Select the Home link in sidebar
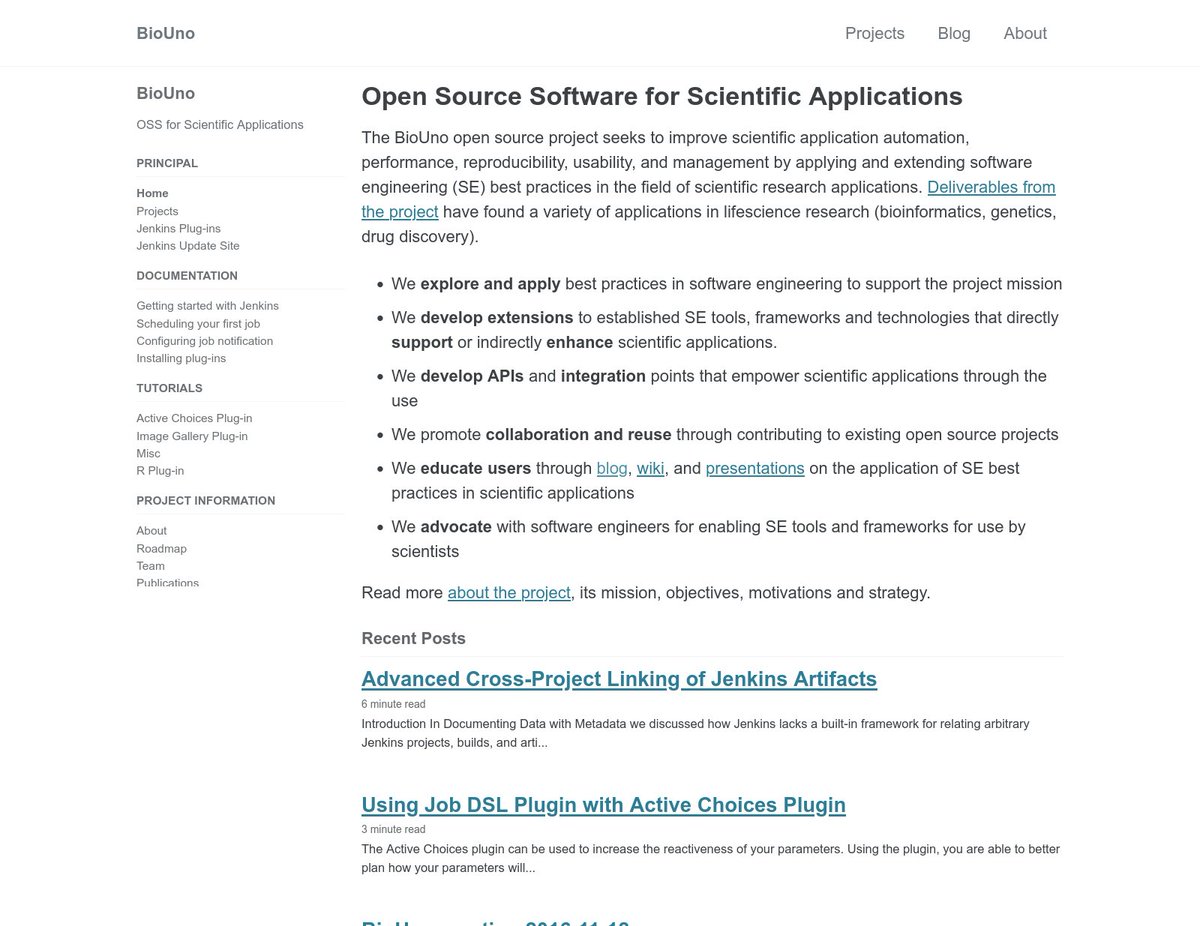Screen dimensions: 1200x926 [153, 193]
